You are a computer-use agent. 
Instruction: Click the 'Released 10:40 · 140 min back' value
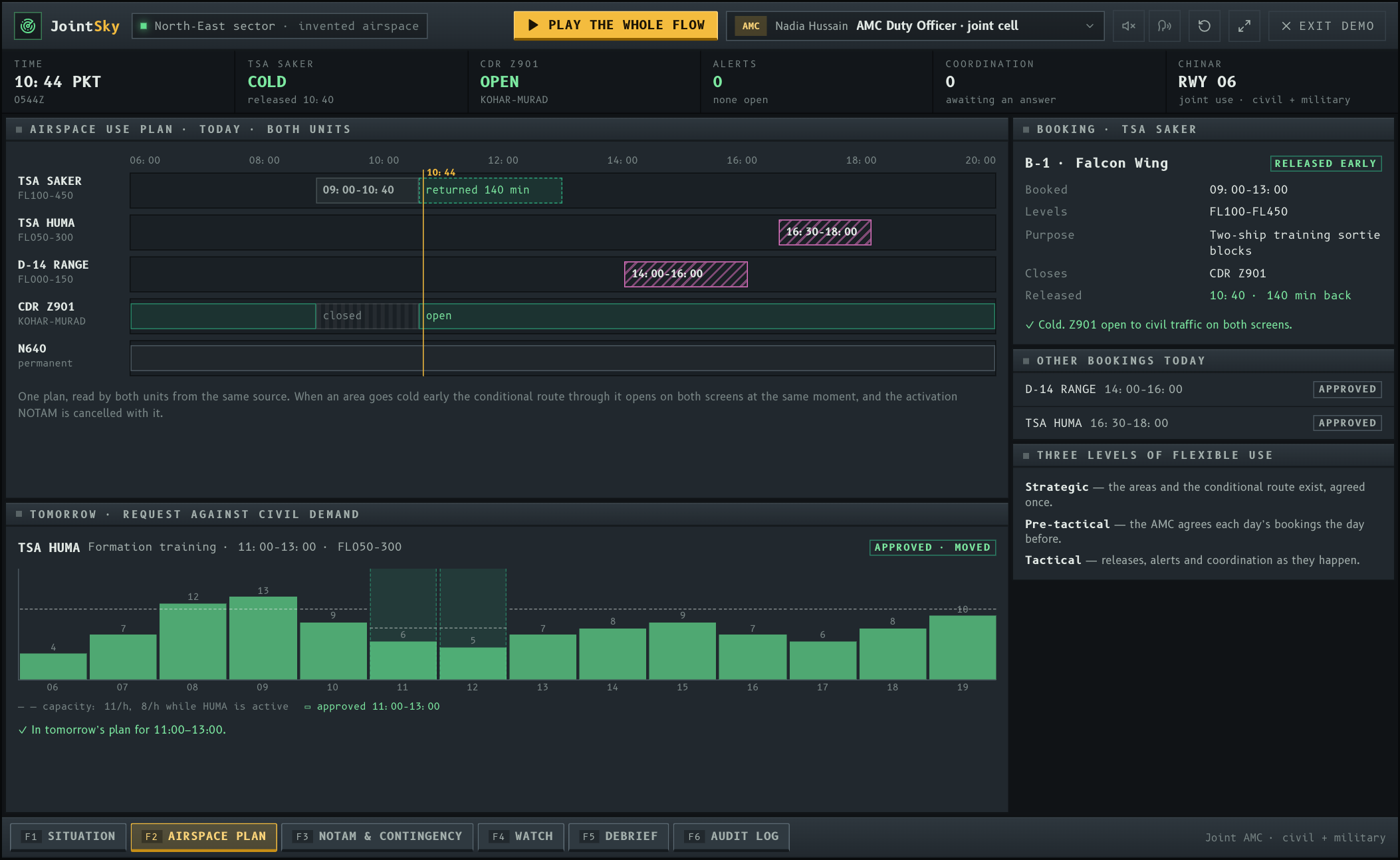click(x=1280, y=295)
